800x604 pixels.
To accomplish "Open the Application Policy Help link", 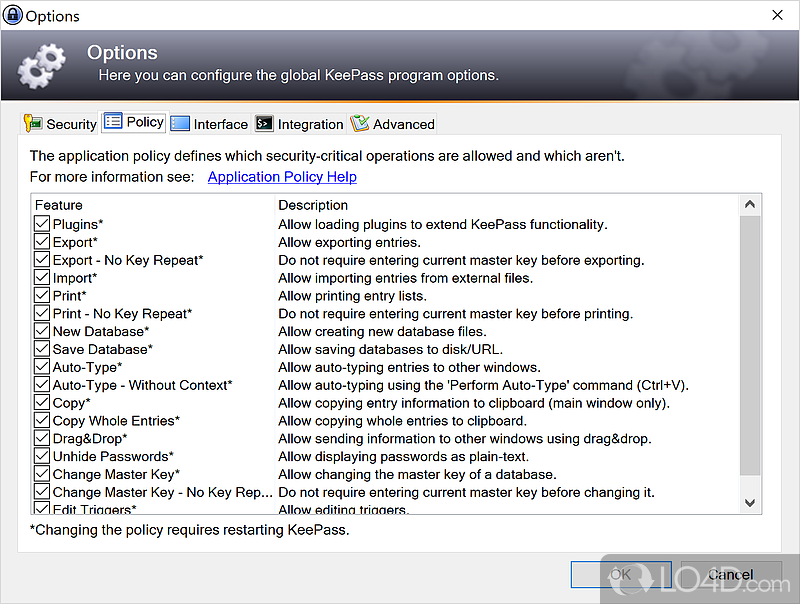I will click(x=282, y=177).
